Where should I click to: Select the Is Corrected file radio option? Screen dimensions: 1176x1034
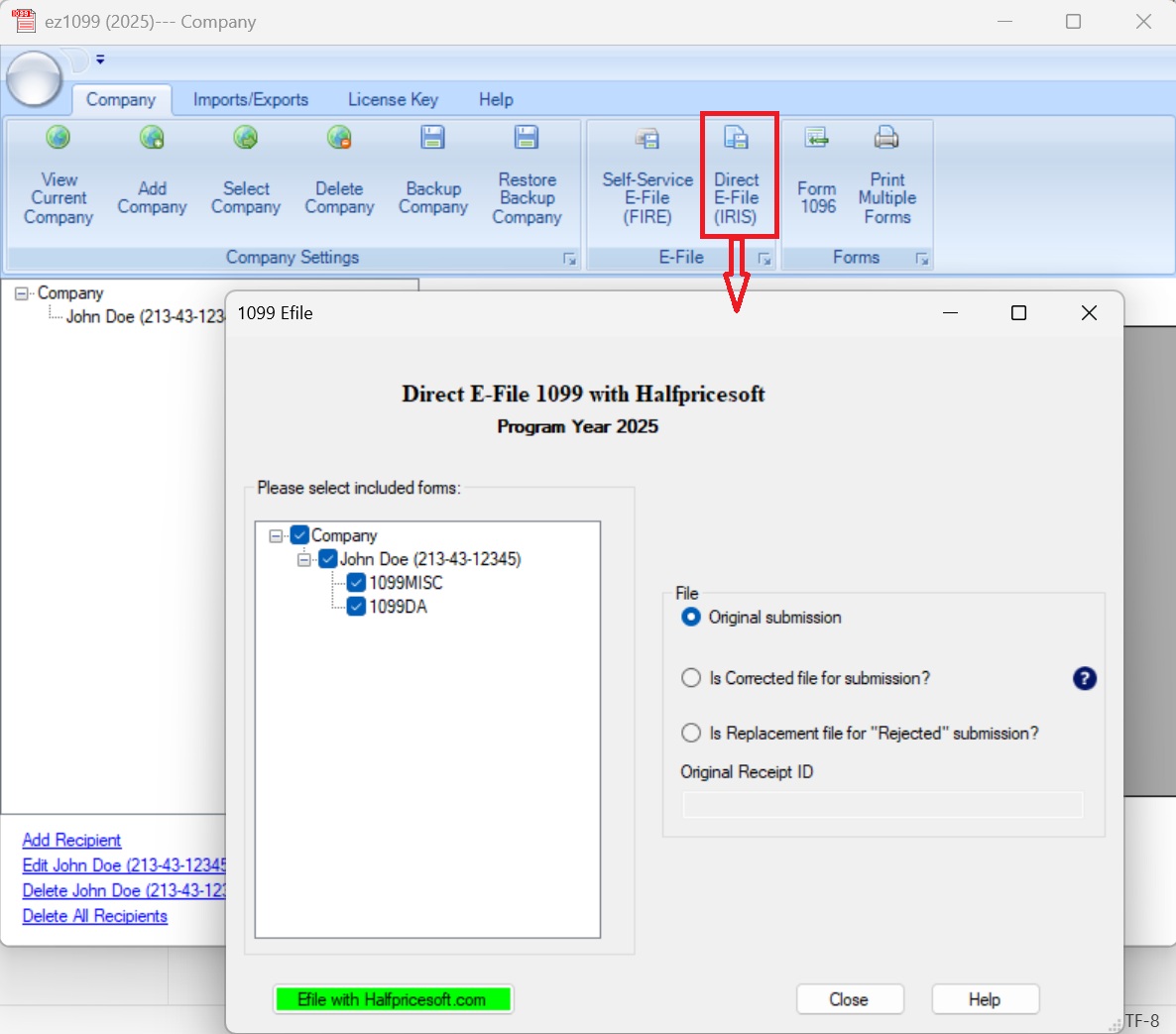coord(691,678)
